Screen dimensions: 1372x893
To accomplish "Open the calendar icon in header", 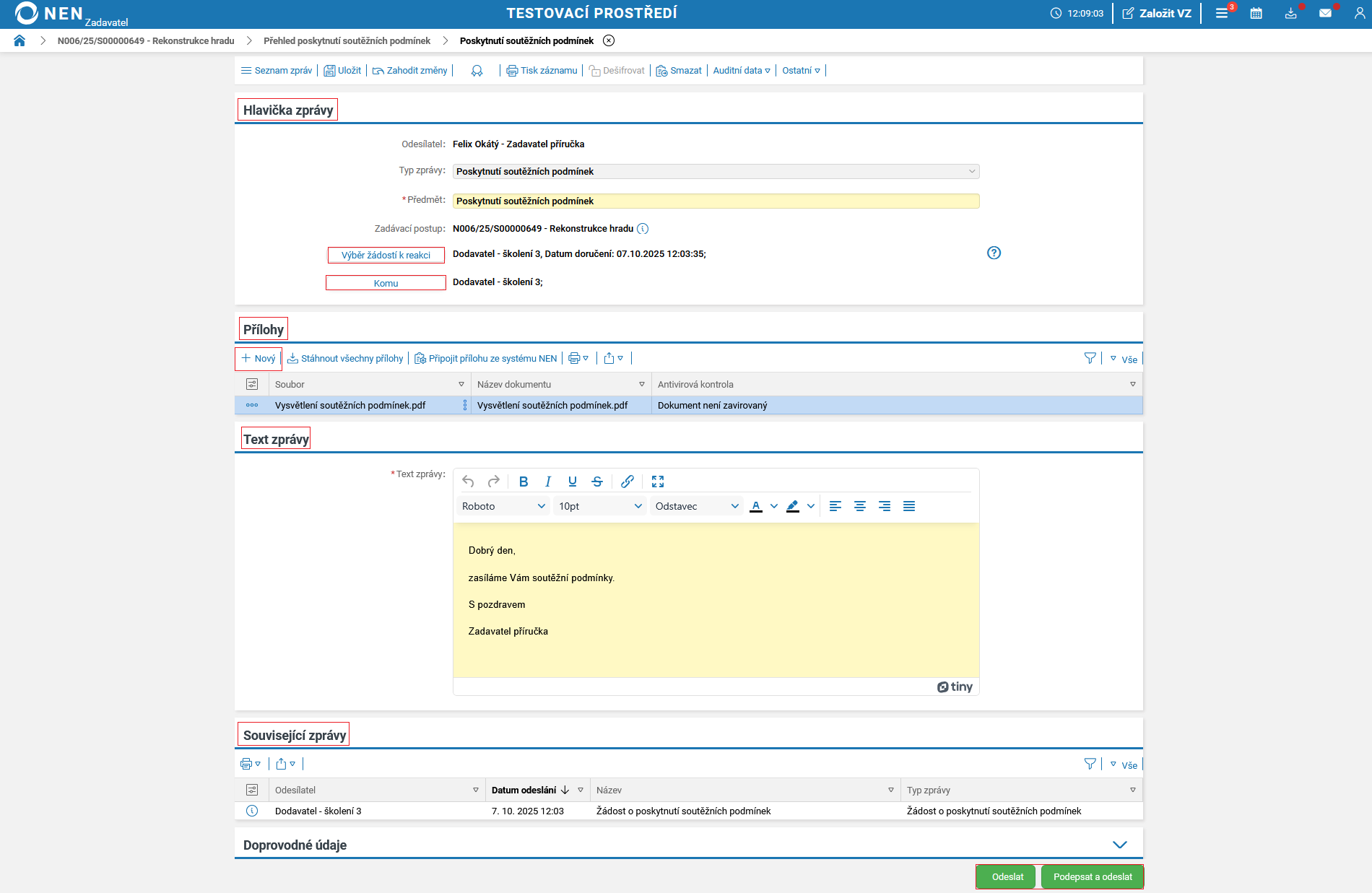I will tap(1256, 13).
